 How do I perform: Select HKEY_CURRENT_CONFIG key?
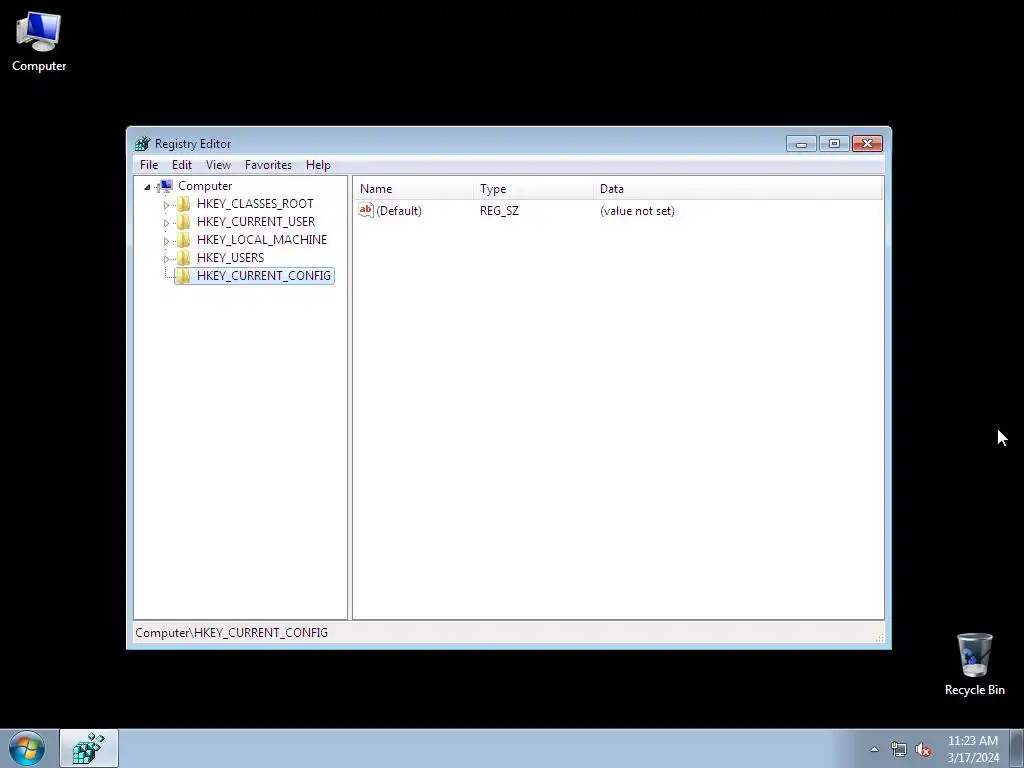click(x=263, y=276)
